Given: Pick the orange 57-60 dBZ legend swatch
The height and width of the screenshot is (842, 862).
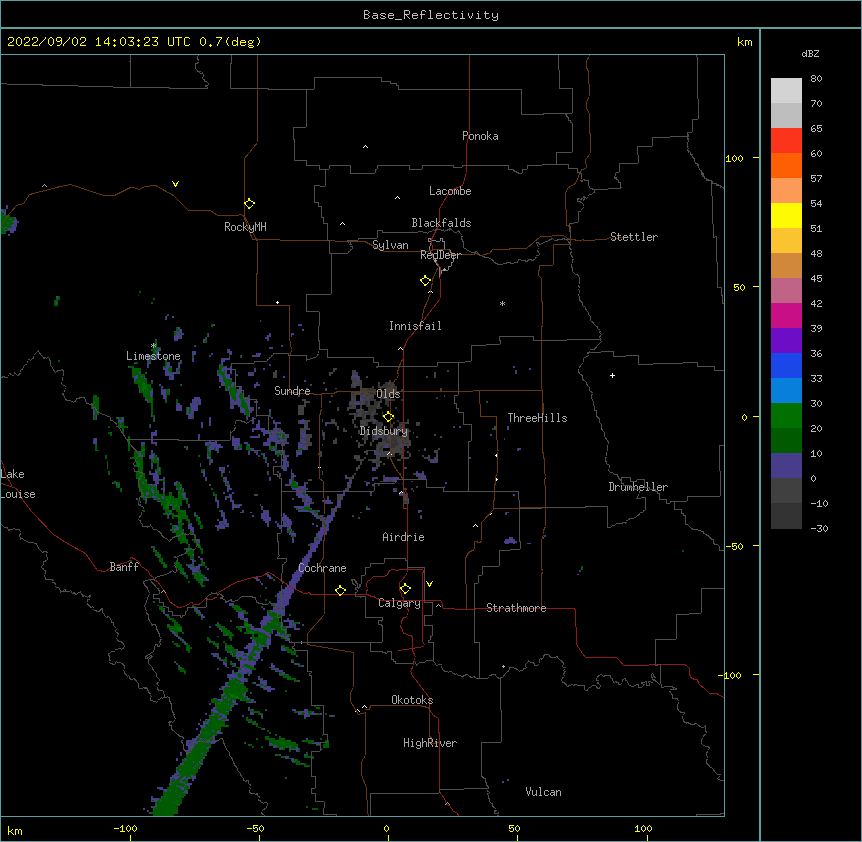Looking at the screenshot, I should click(x=786, y=165).
